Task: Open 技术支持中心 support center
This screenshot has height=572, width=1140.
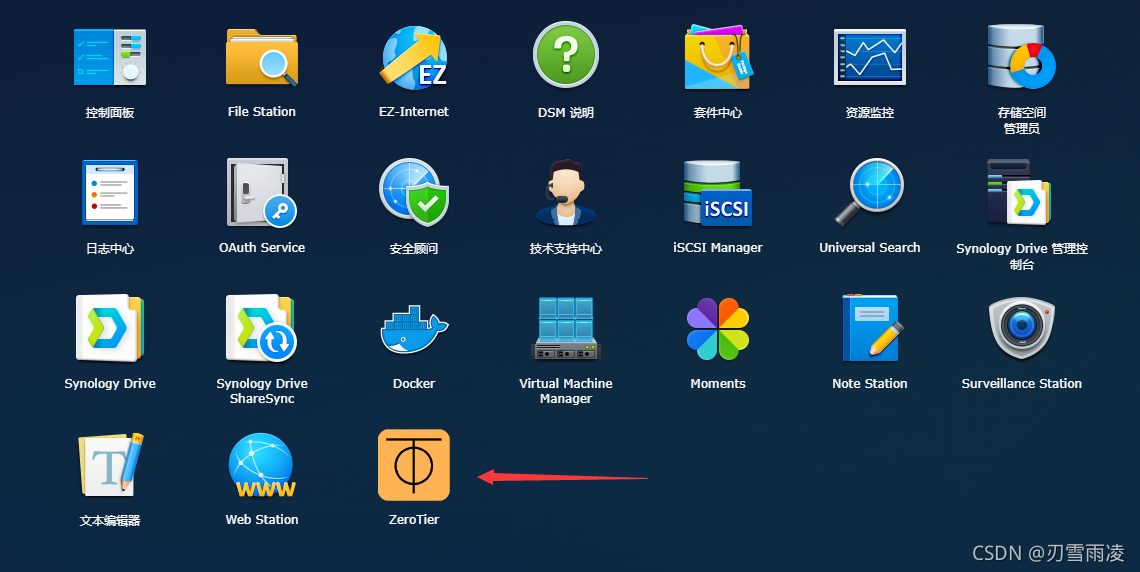Action: 566,193
